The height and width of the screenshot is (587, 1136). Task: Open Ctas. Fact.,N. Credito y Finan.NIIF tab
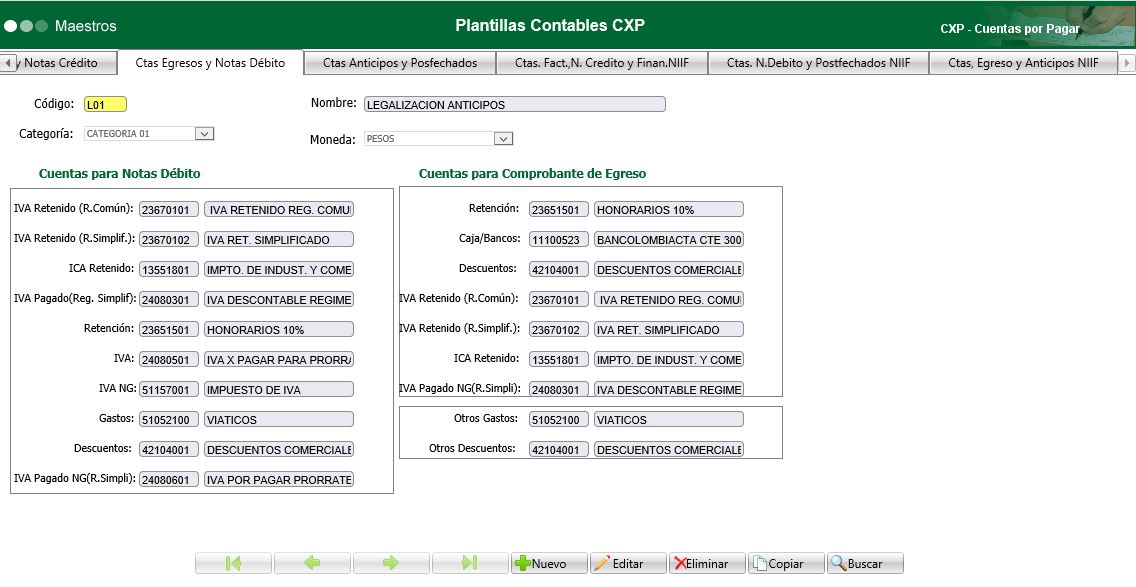(602, 63)
